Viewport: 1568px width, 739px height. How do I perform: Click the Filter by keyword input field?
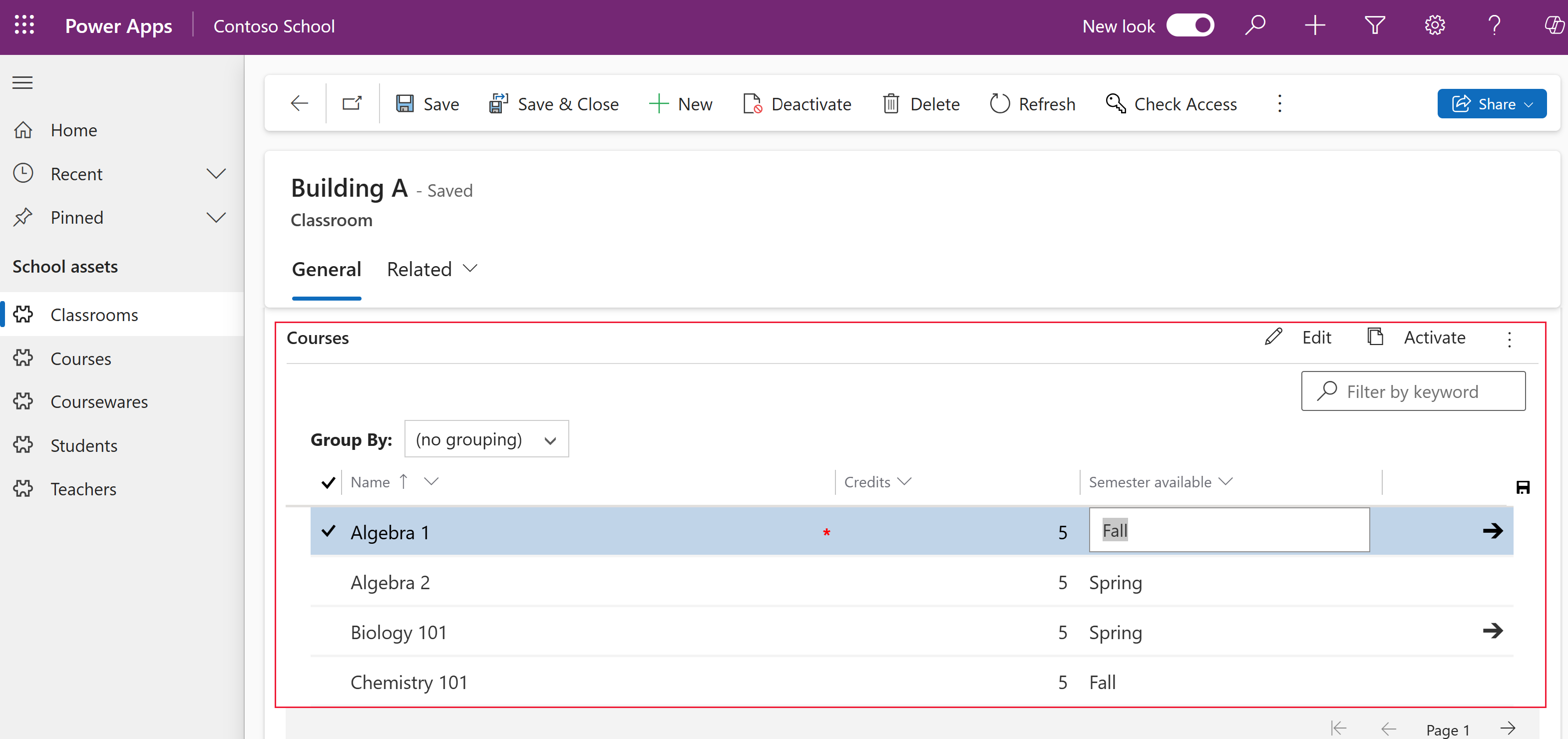tap(1413, 391)
